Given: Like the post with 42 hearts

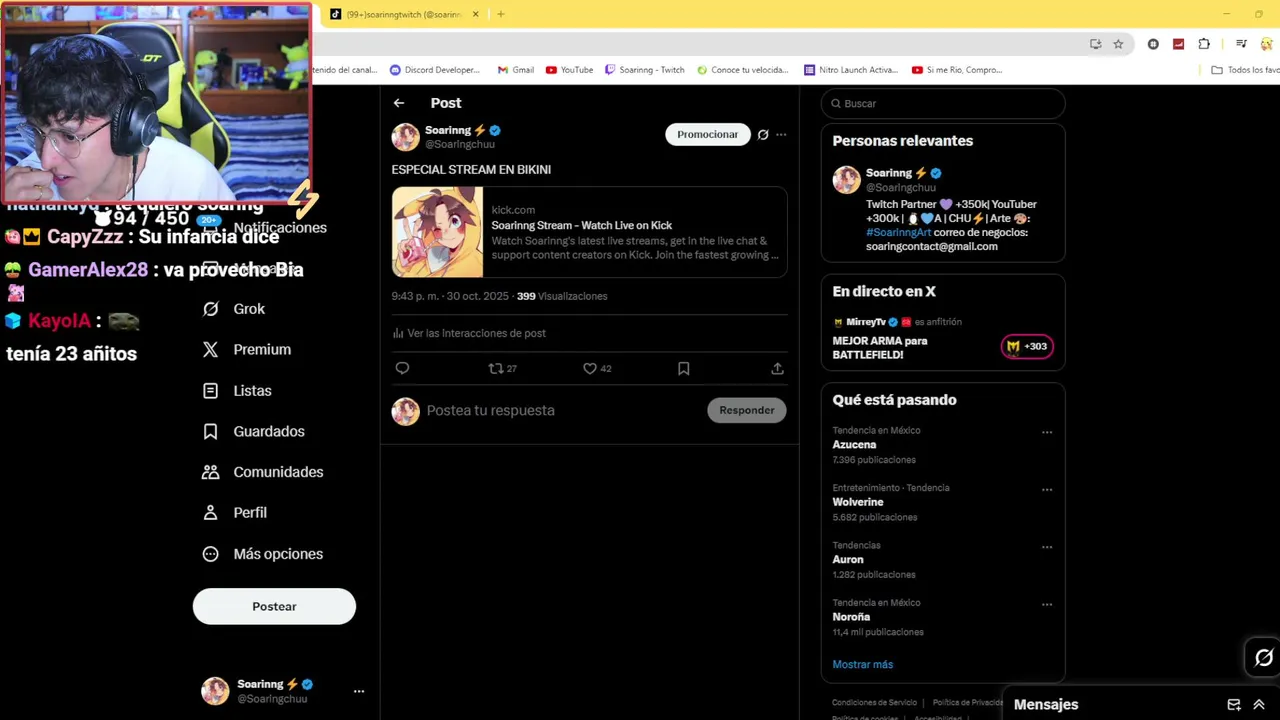Looking at the screenshot, I should [x=597, y=368].
